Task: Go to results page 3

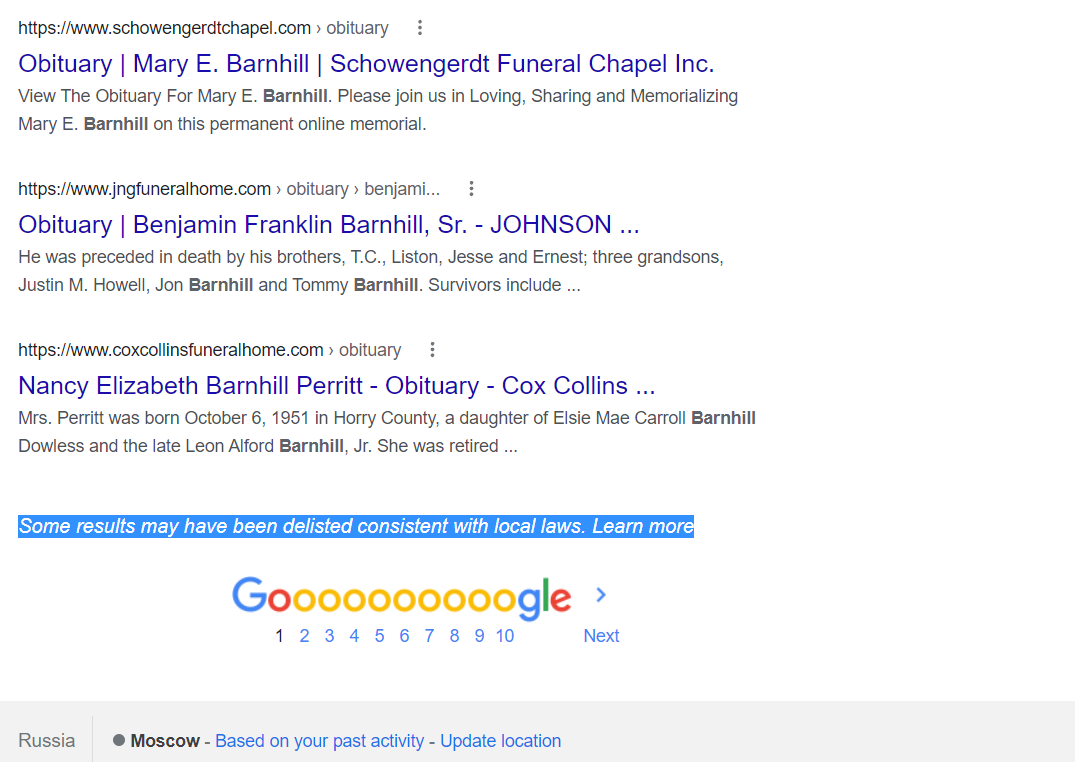Action: (x=329, y=636)
